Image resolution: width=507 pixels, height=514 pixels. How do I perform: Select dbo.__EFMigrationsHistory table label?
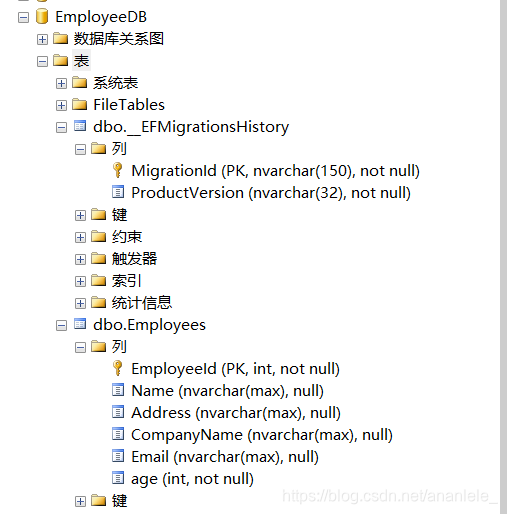[191, 127]
